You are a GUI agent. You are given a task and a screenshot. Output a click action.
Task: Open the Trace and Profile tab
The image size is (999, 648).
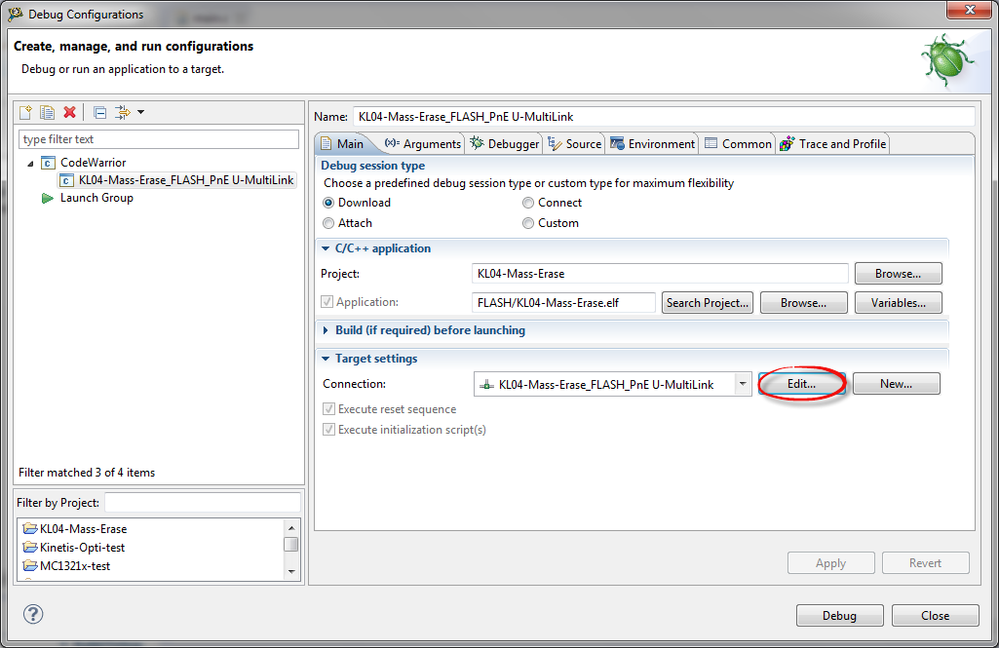[x=833, y=144]
